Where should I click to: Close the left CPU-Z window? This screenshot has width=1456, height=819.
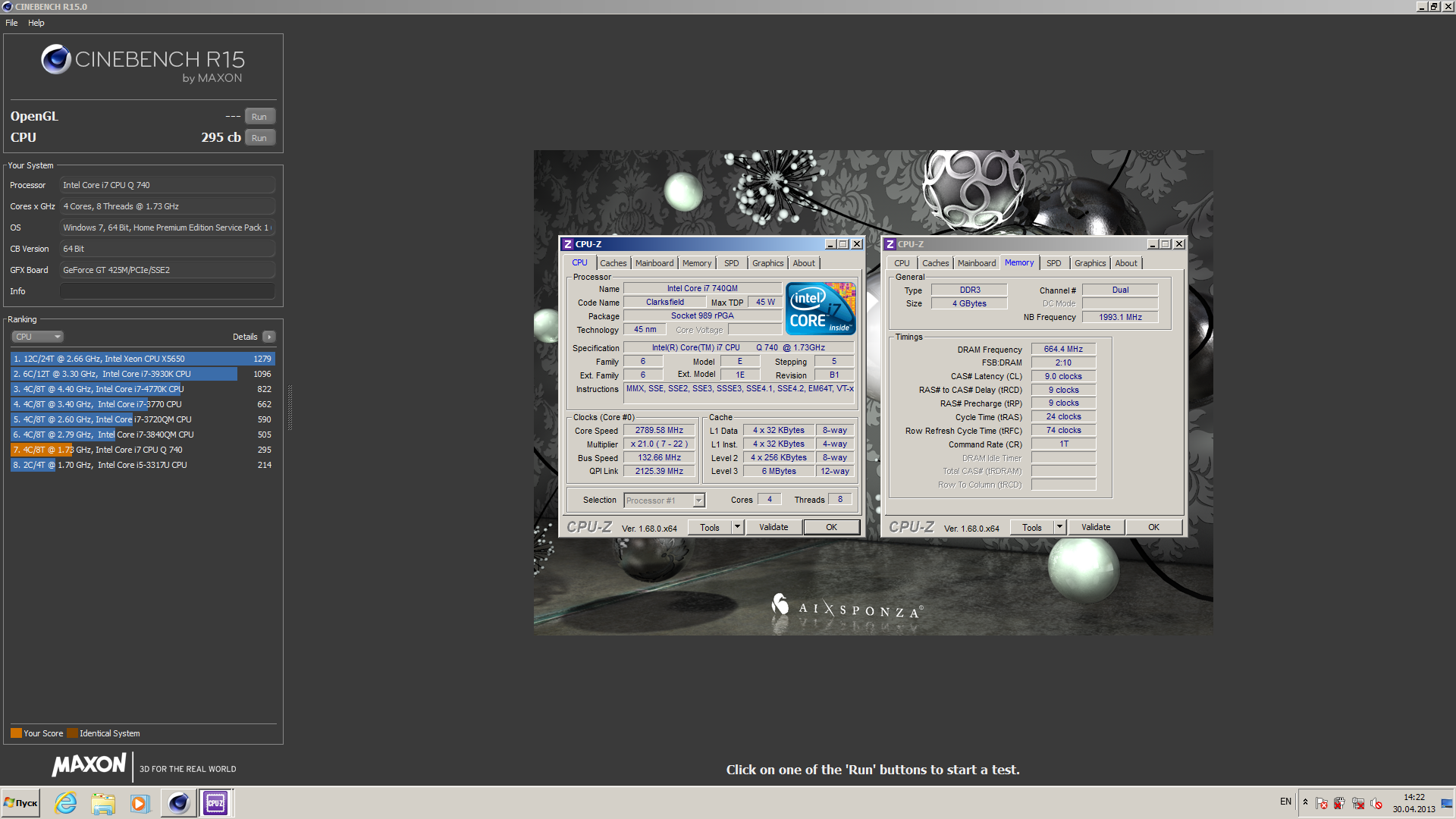pos(857,244)
